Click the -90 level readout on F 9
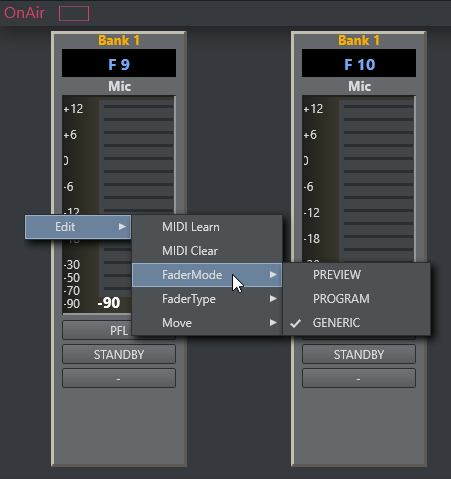Screen dimensions: 451x479 (x=109, y=303)
